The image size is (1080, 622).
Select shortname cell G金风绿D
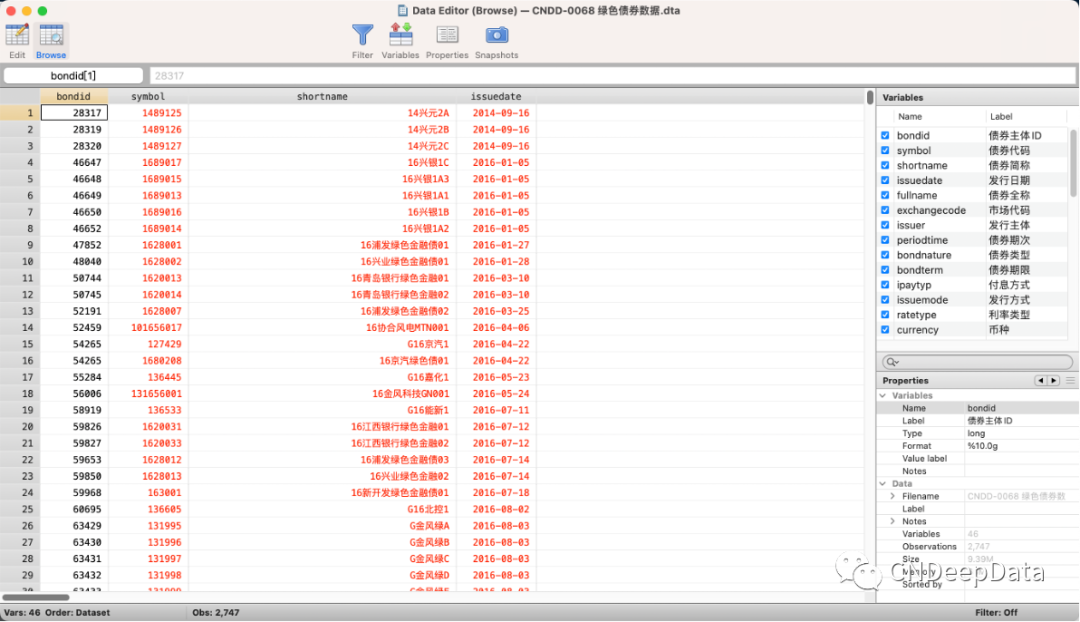pyautogui.click(x=322, y=575)
